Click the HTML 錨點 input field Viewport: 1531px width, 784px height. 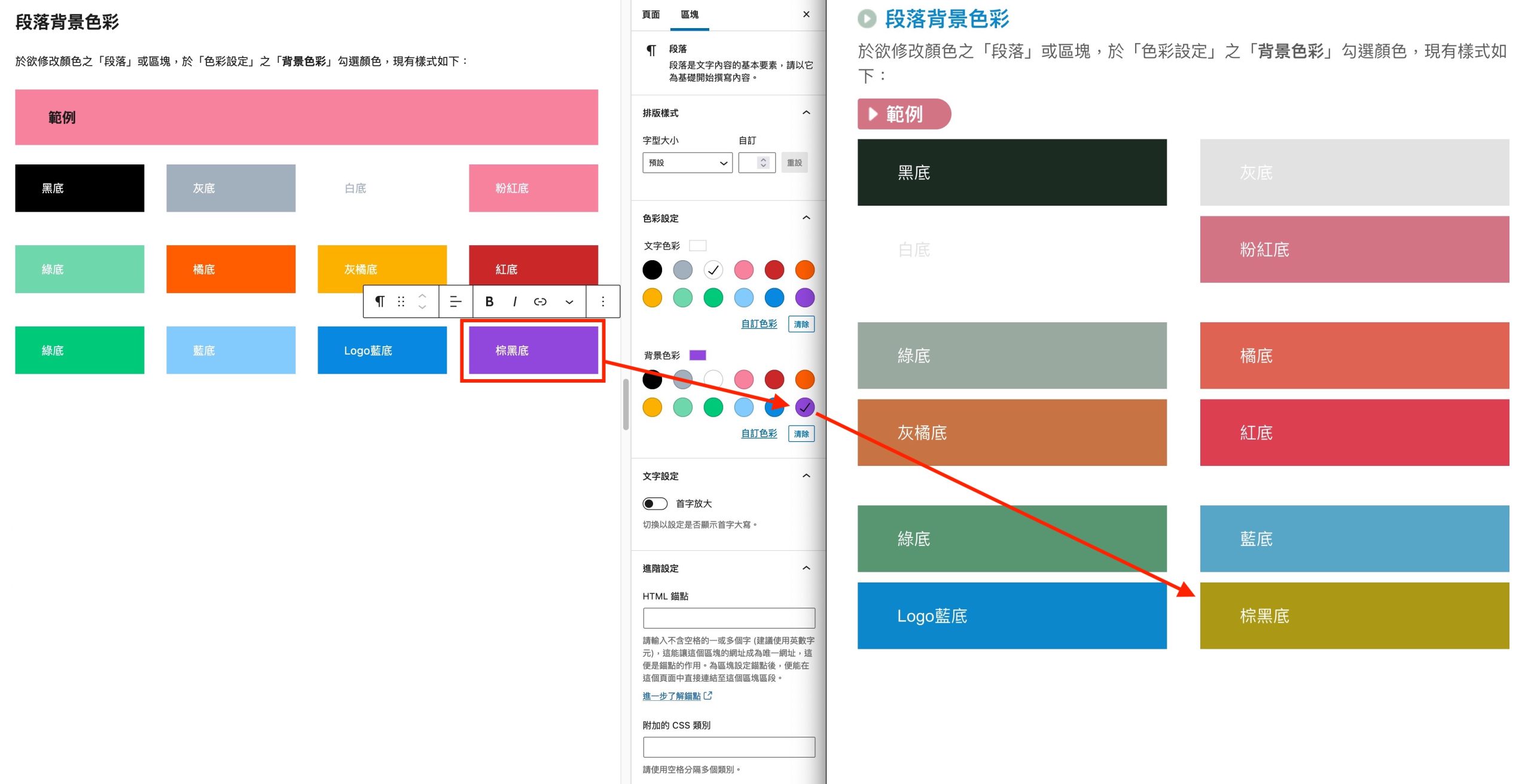point(729,618)
